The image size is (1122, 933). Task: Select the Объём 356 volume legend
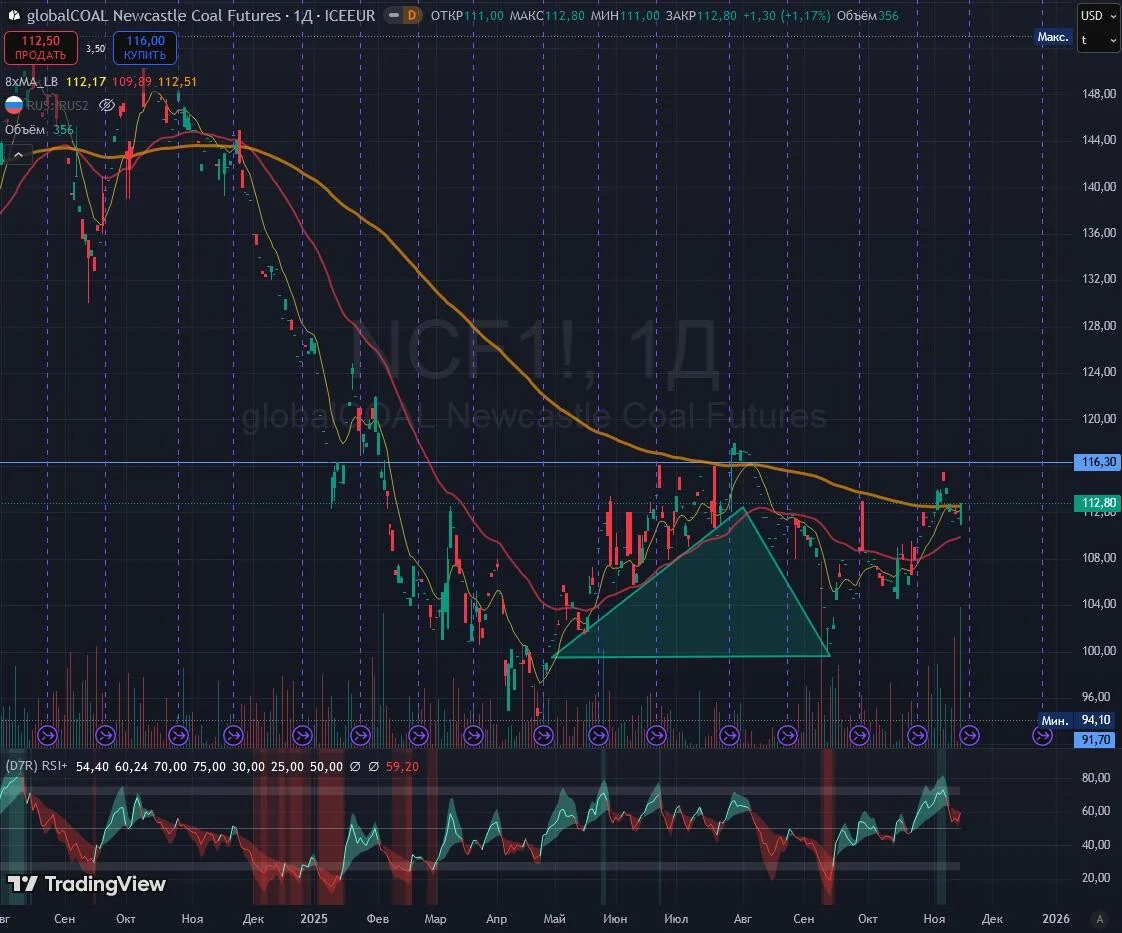[39, 130]
